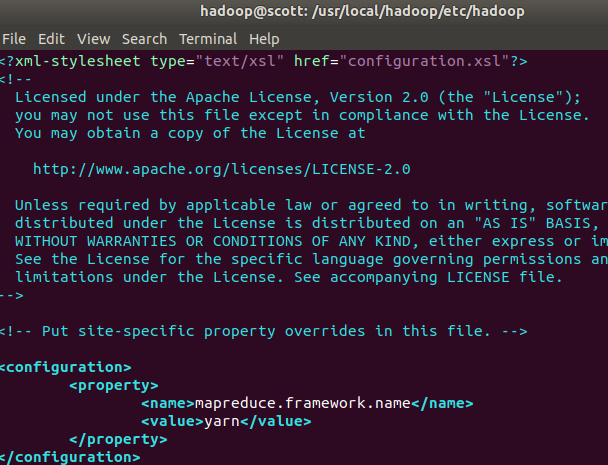Click the Apache LICENSE-2.0 URL
The image size is (608, 465).
[x=221, y=169]
